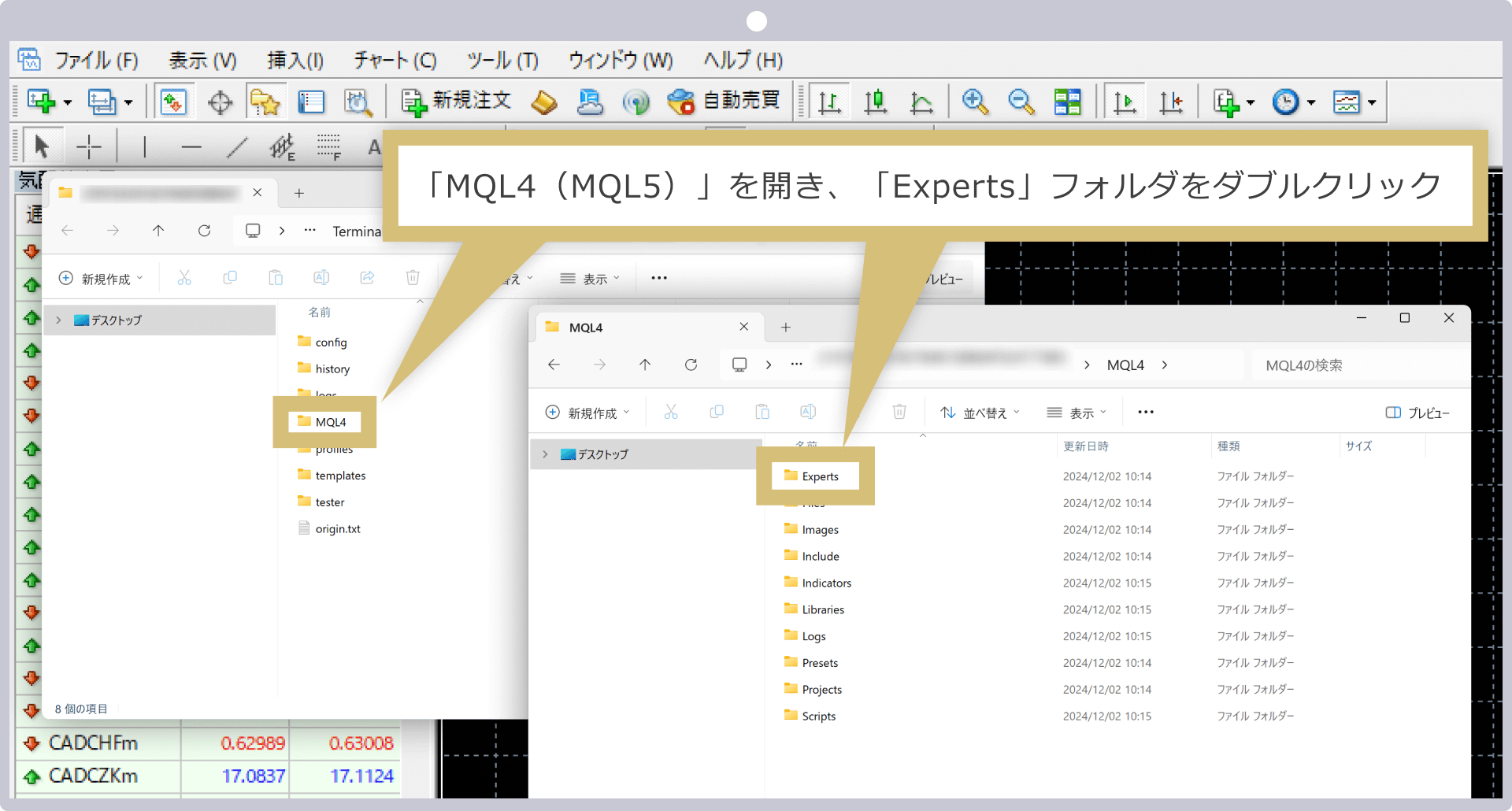The image size is (1512, 811).
Task: Select the Include folder
Action: (811, 556)
